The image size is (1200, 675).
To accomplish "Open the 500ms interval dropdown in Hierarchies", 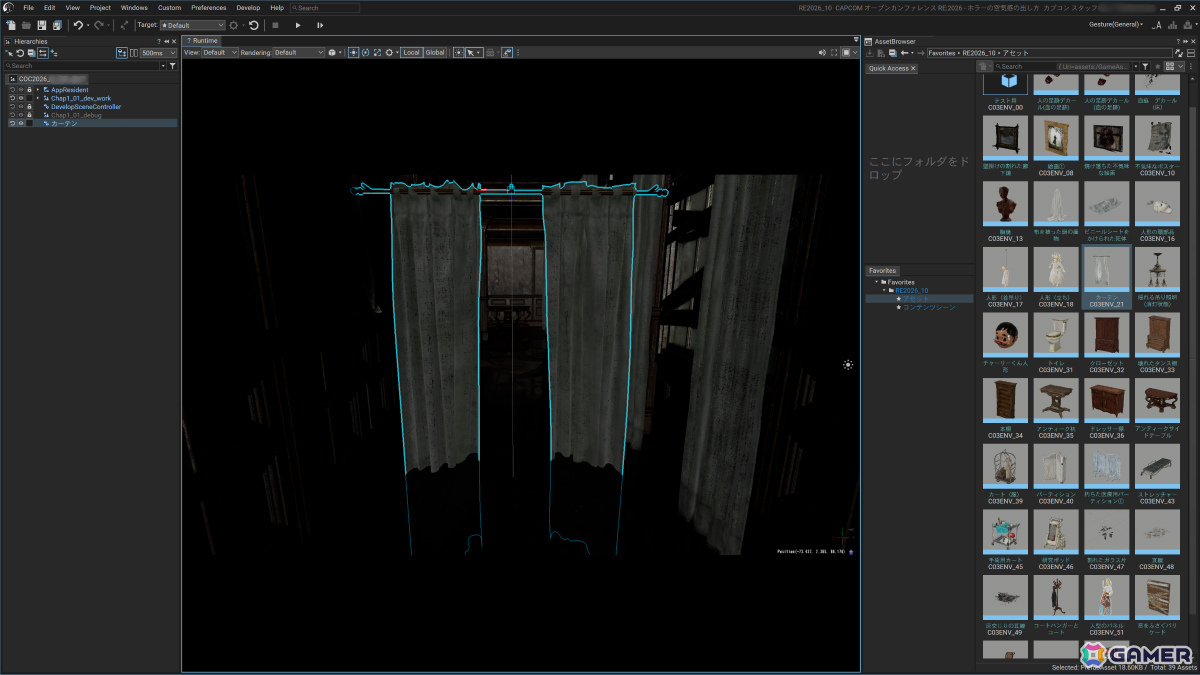I will click(x=158, y=52).
